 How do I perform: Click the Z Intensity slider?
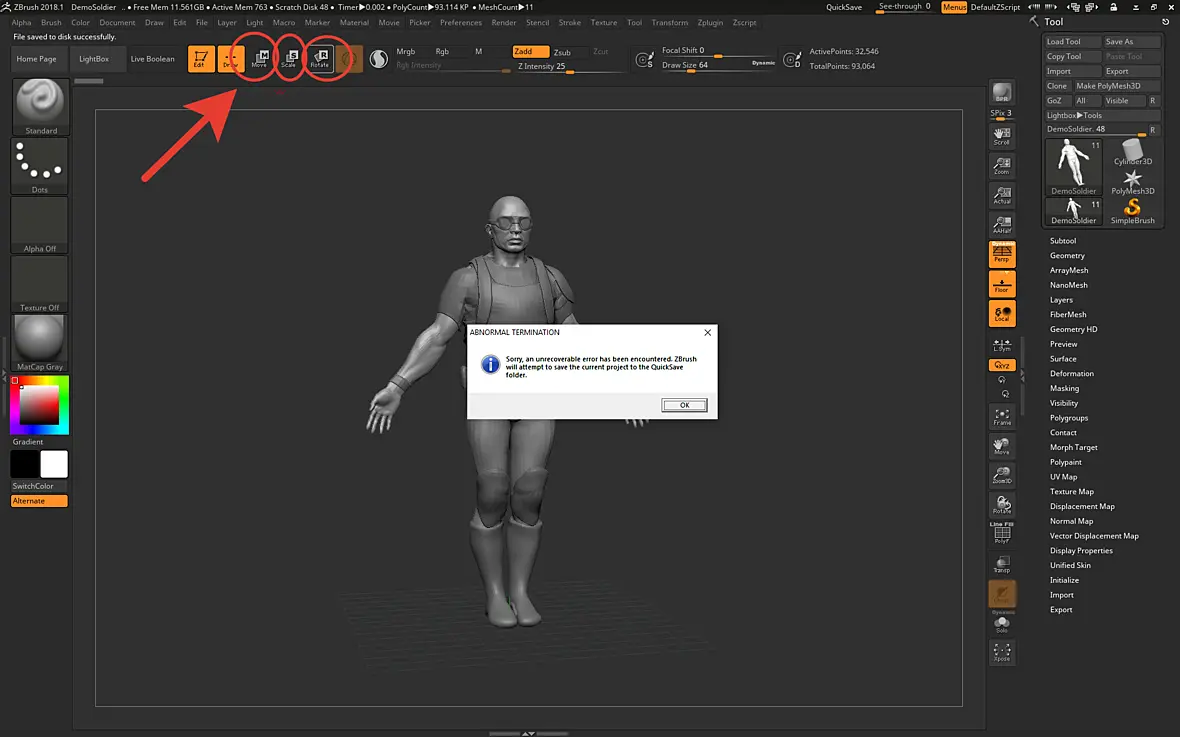click(570, 66)
